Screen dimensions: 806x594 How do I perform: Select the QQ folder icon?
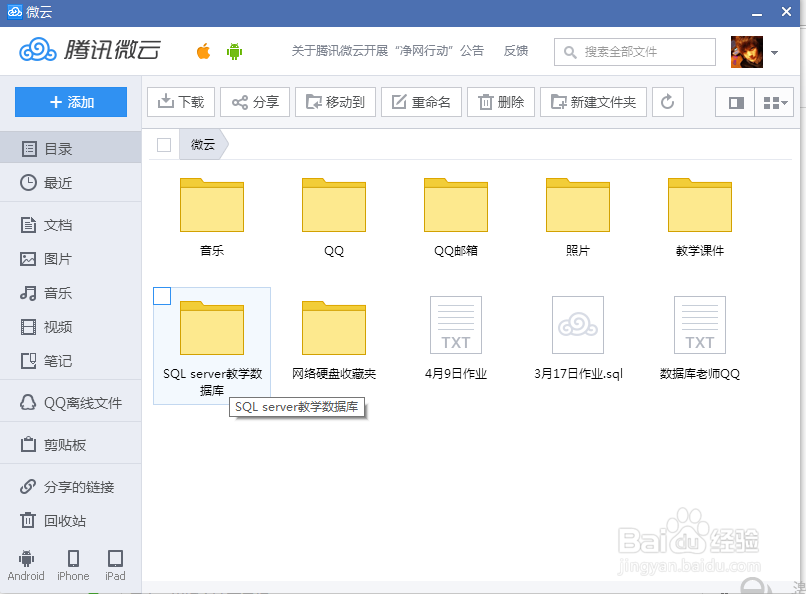(x=334, y=205)
